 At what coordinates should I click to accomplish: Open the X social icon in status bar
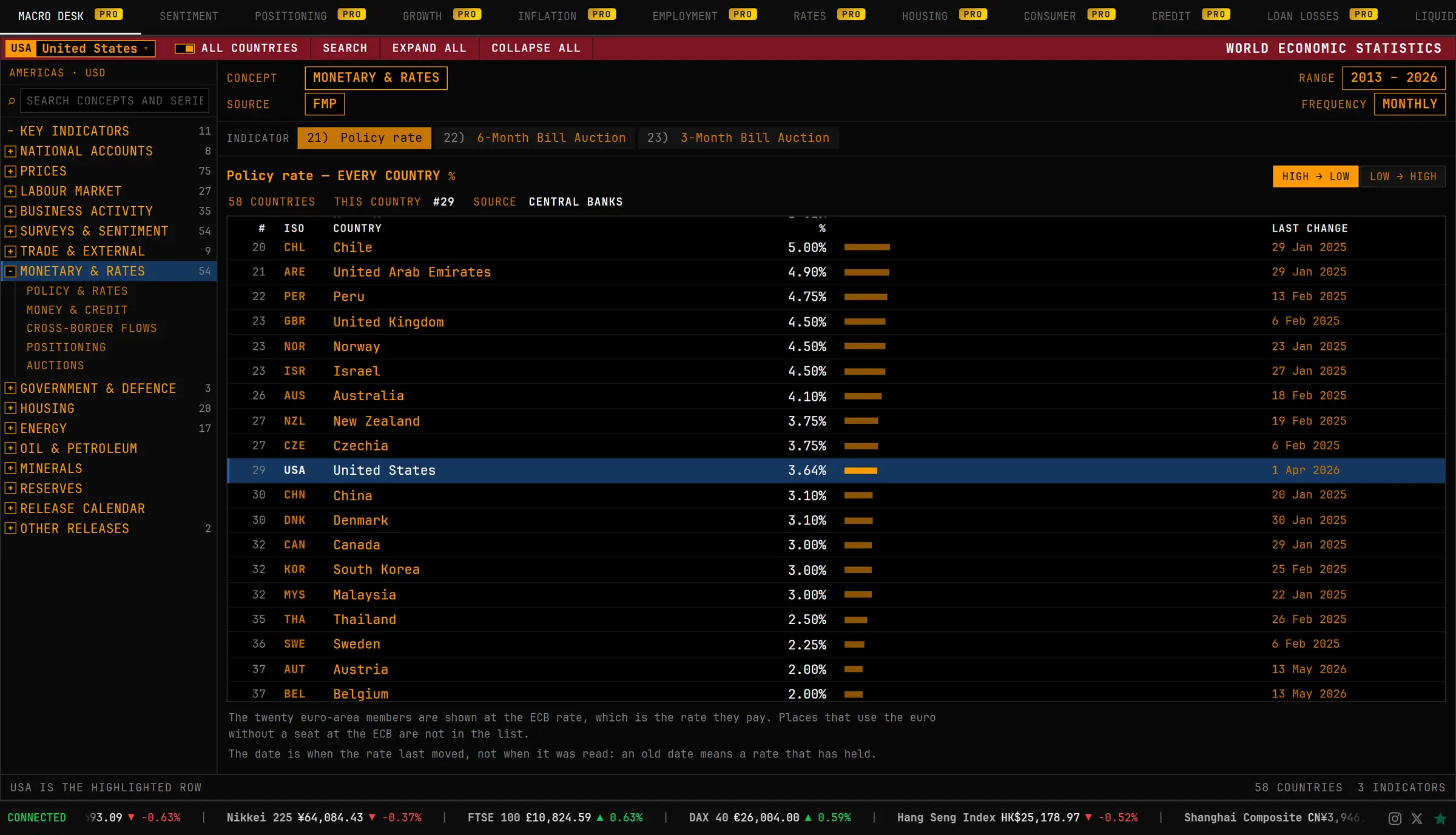1417,818
